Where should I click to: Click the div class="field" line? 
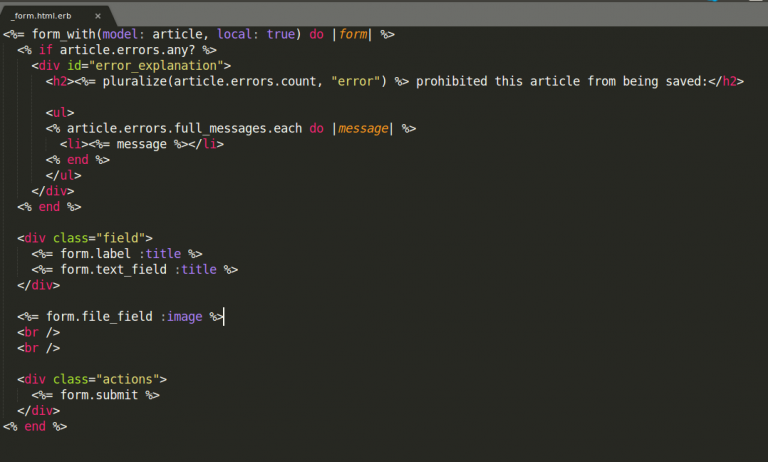(85, 238)
